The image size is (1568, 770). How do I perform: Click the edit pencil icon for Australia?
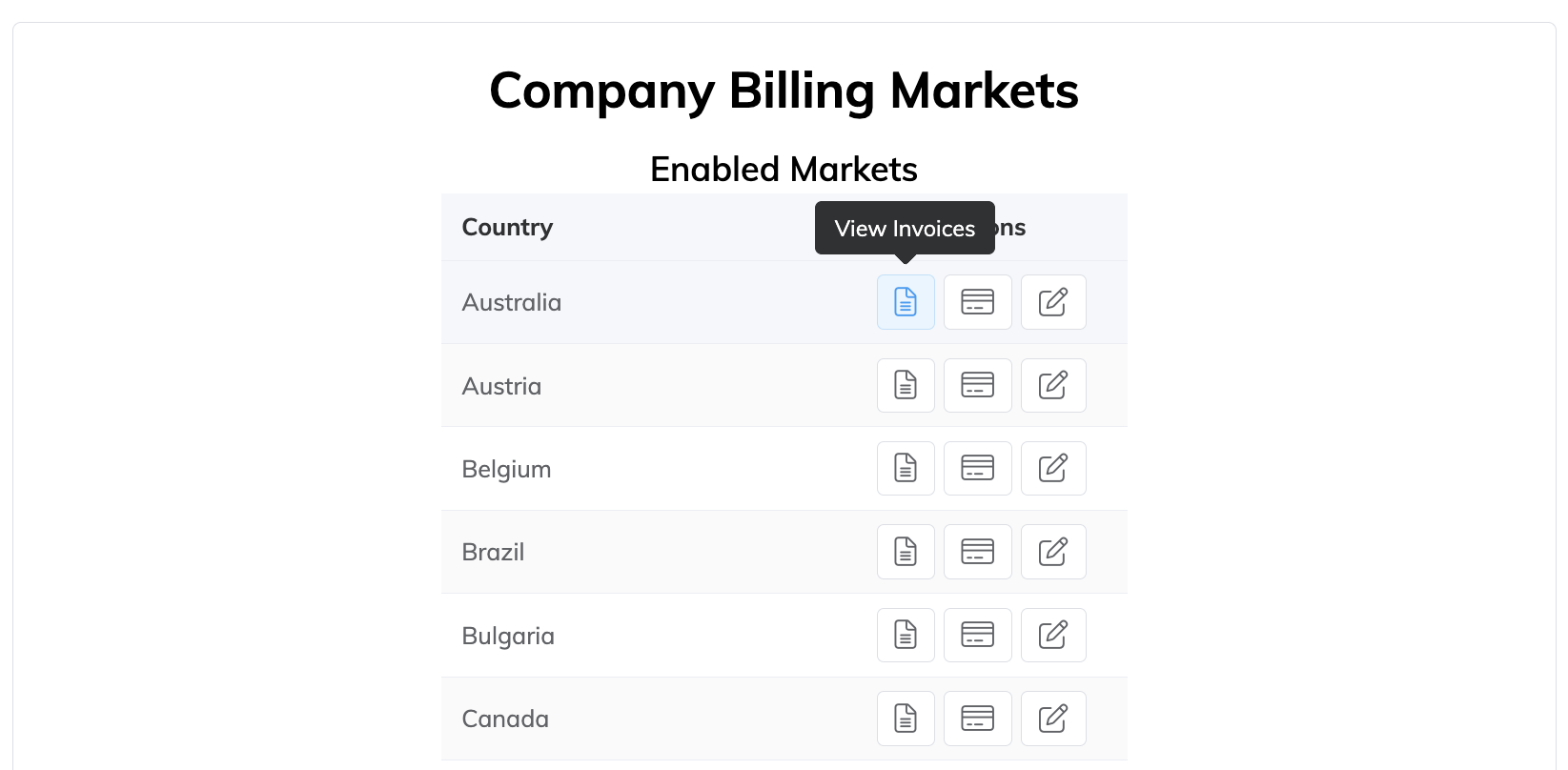[1052, 302]
